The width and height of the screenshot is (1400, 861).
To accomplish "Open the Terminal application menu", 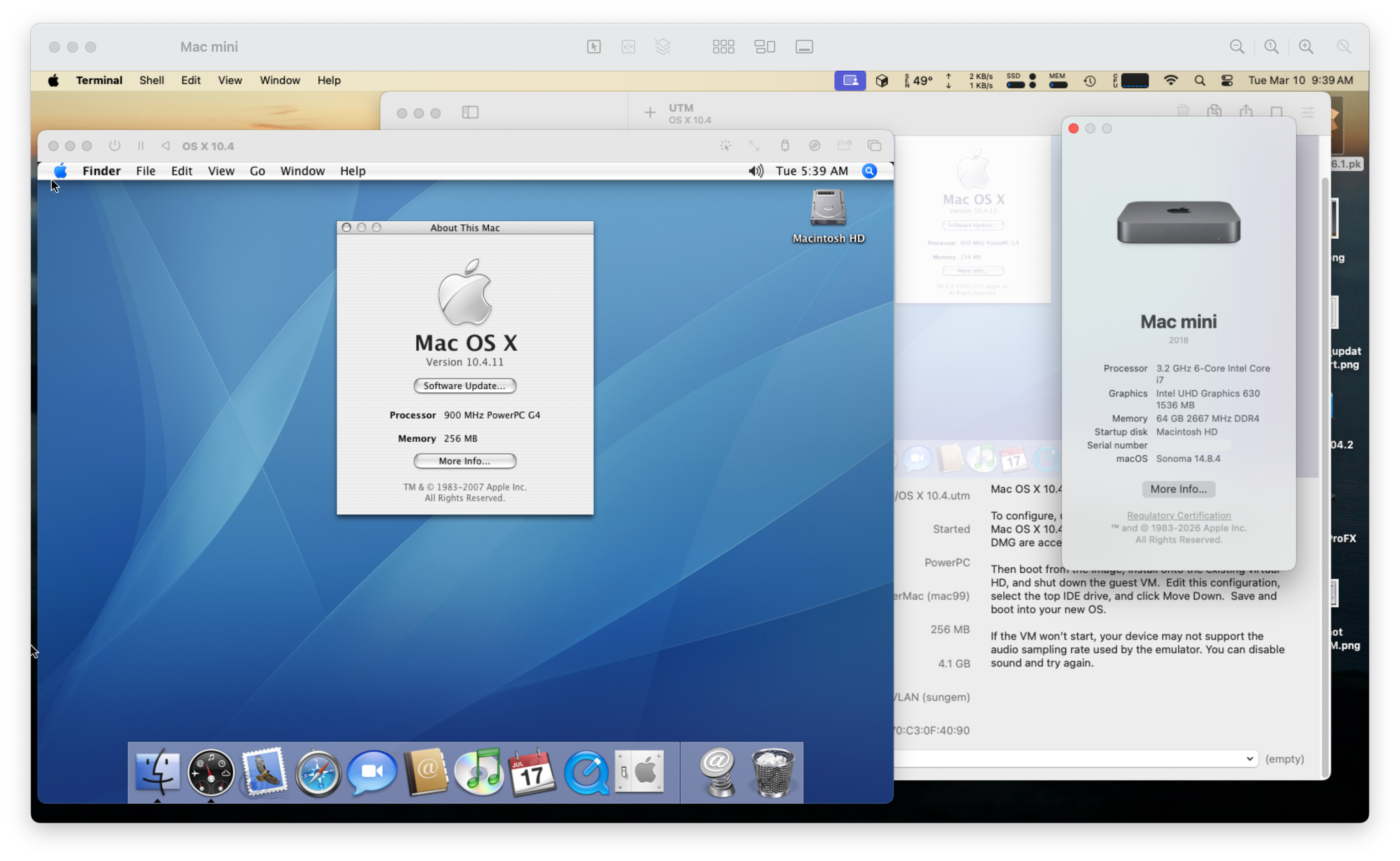I will [x=99, y=80].
